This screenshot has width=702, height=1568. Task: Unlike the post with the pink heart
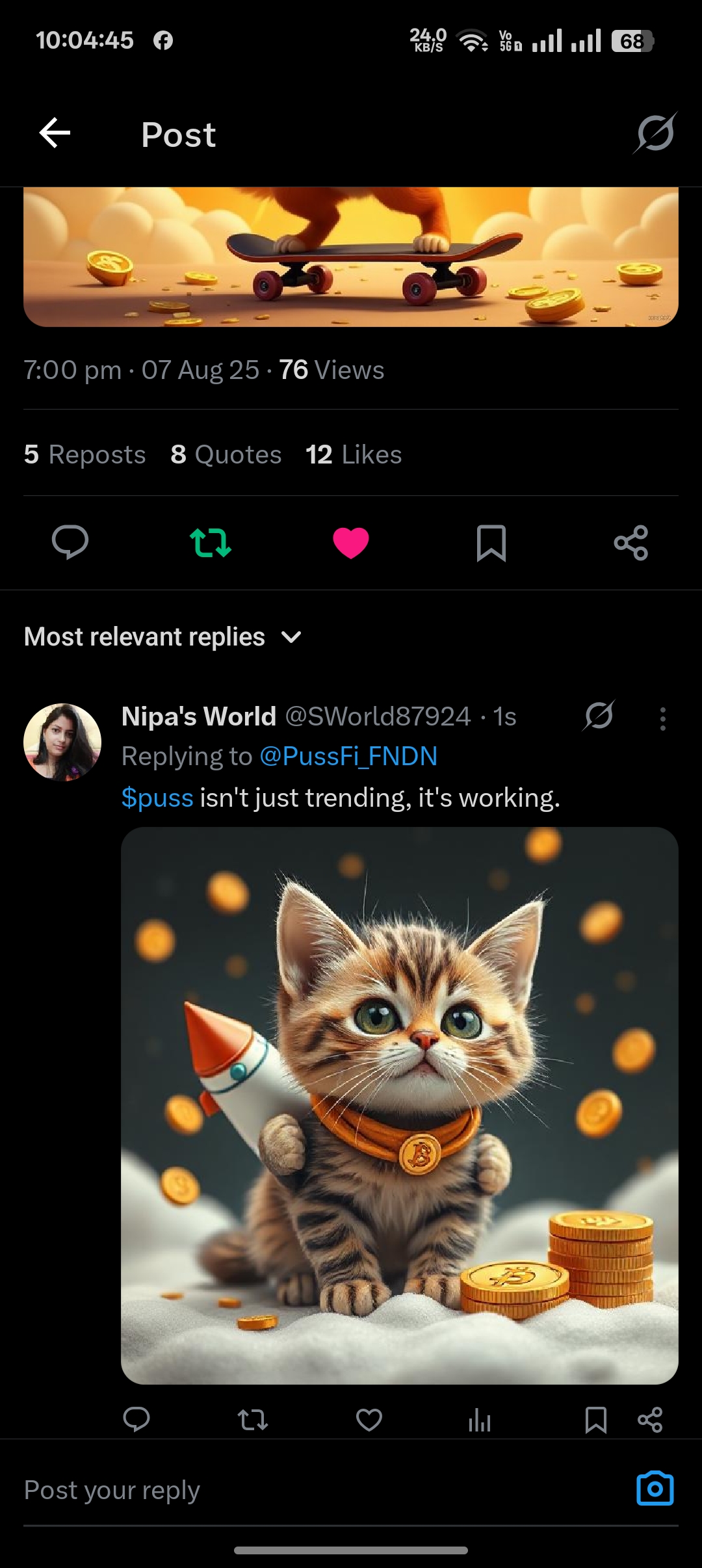tap(351, 542)
